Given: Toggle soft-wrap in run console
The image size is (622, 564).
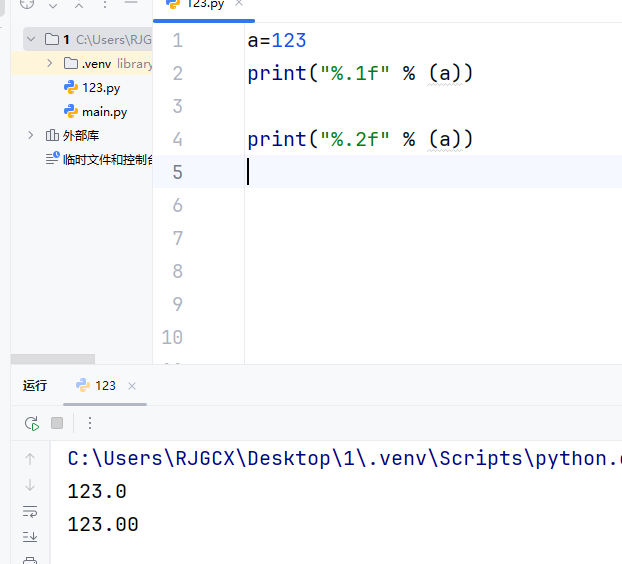Looking at the screenshot, I should point(30,511).
